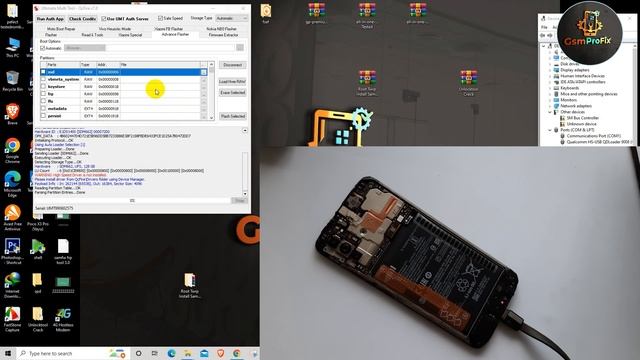Switch to the Xiaomi FB Flasher tab

click(169, 29)
